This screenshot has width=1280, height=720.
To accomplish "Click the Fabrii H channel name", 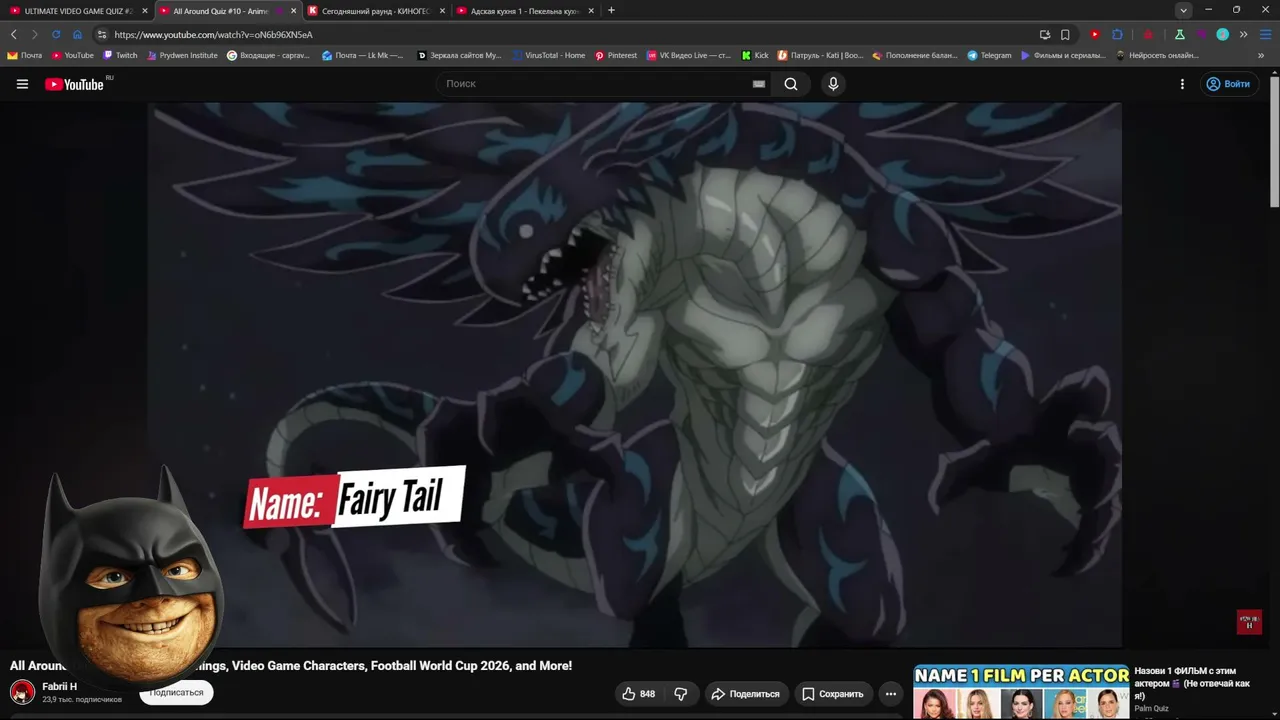I will (x=59, y=686).
